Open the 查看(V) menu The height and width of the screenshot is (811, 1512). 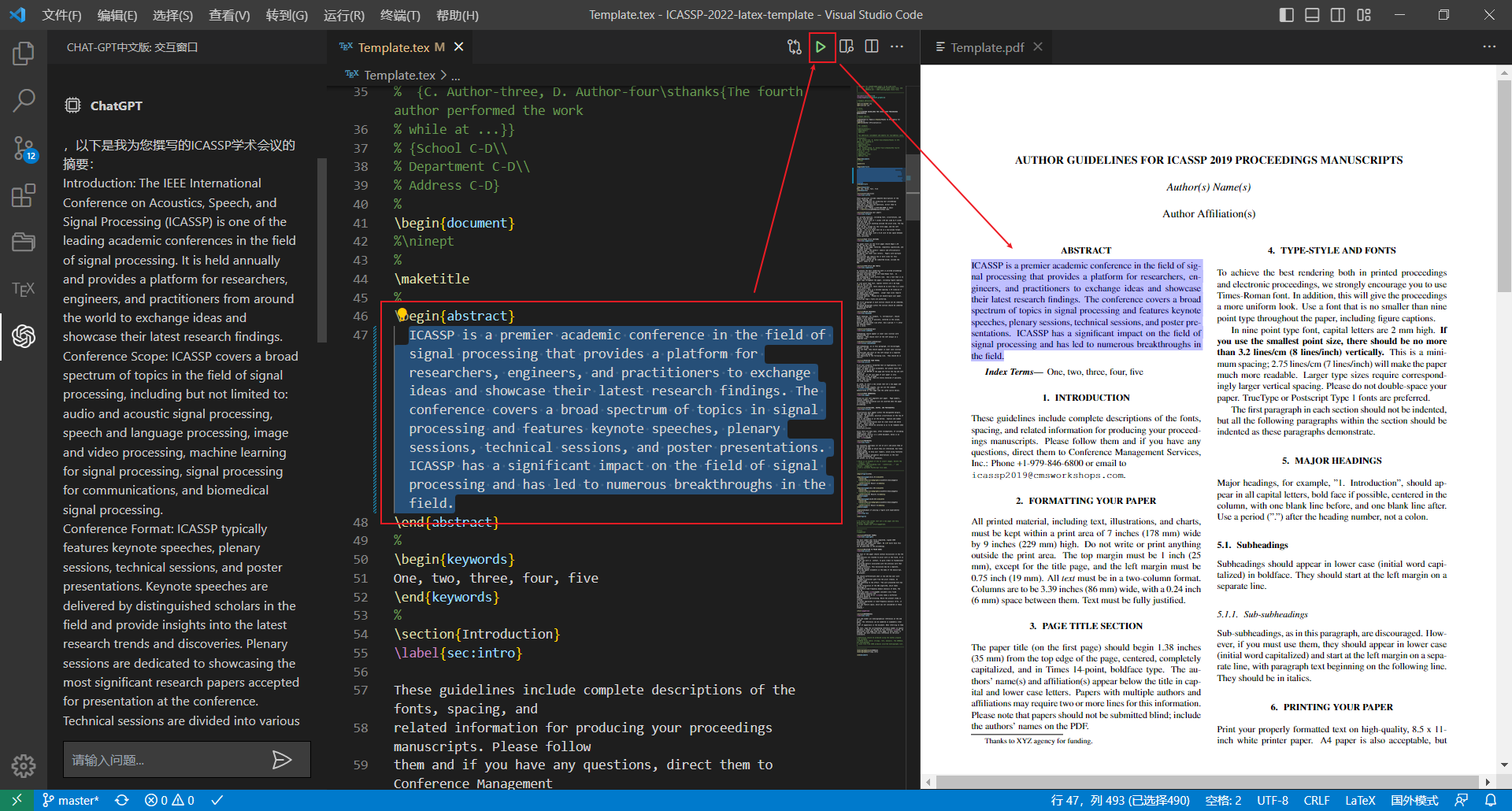(229, 15)
